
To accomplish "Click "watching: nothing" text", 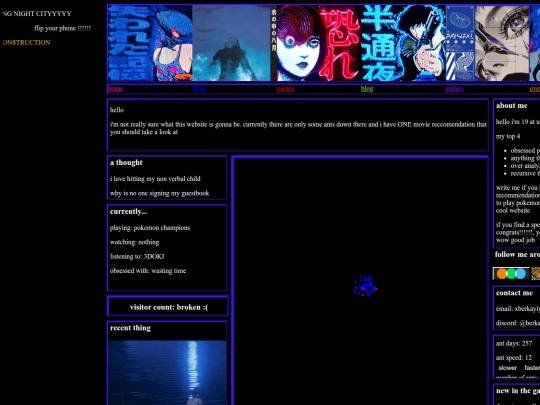I will pyautogui.click(x=134, y=242).
